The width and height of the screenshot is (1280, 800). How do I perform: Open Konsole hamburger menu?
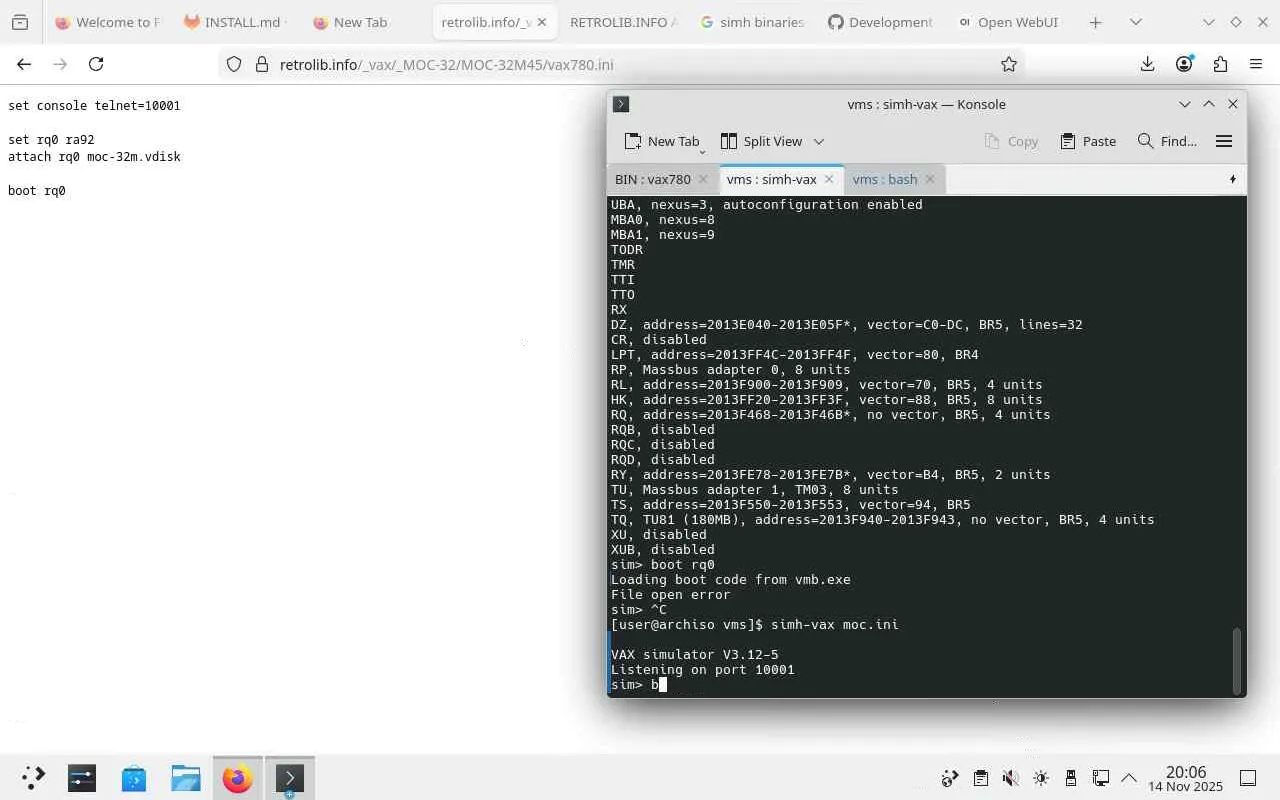coord(1224,141)
